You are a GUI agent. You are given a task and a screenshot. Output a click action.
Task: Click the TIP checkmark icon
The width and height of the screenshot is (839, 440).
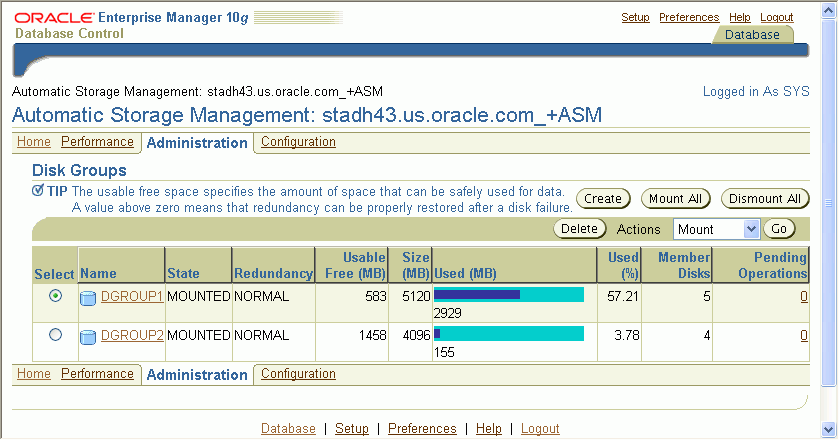click(x=38, y=190)
